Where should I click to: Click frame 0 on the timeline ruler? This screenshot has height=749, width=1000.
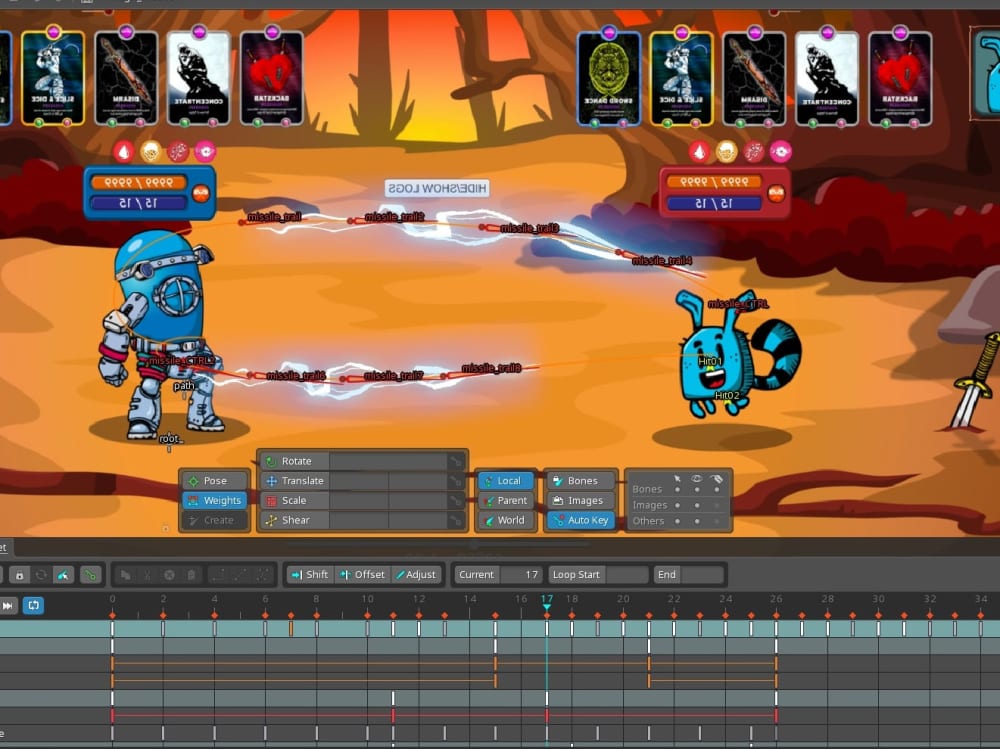point(112,599)
